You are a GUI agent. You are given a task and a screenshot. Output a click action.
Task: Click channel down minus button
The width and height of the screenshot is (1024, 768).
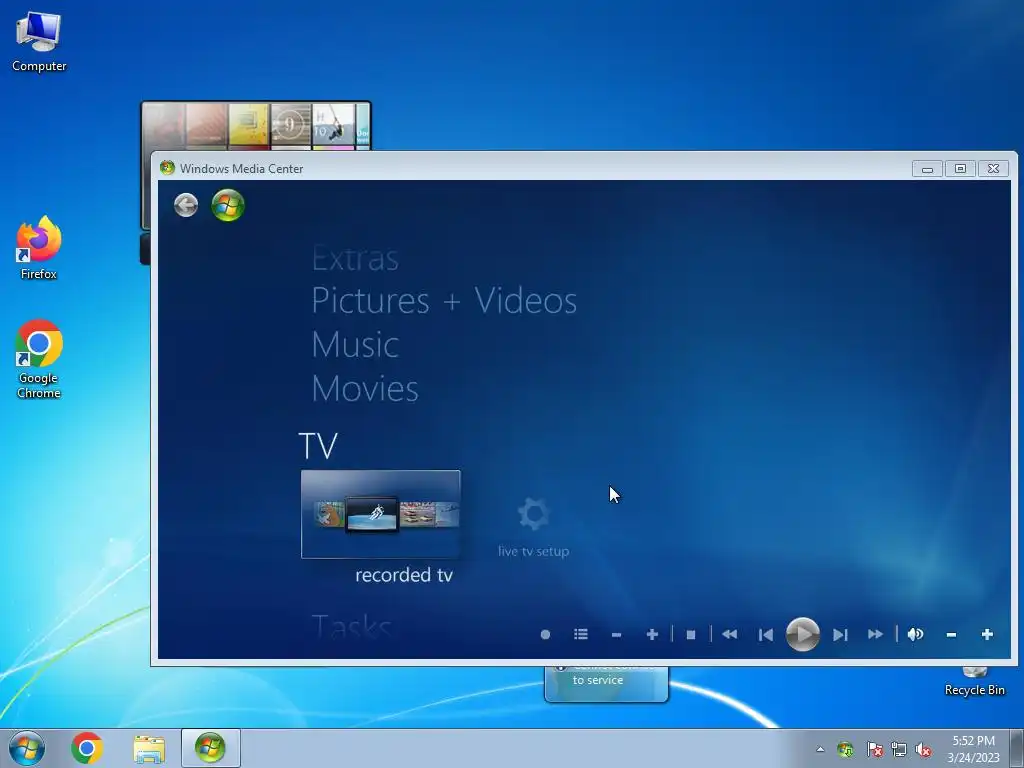[616, 634]
